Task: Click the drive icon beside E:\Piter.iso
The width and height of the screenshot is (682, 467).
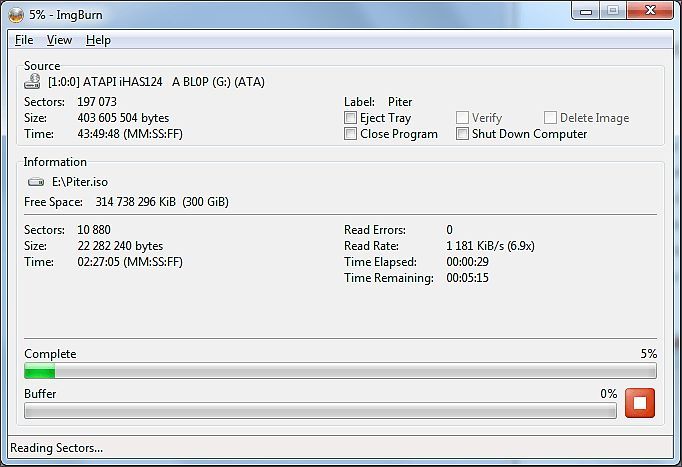Action: 36,182
